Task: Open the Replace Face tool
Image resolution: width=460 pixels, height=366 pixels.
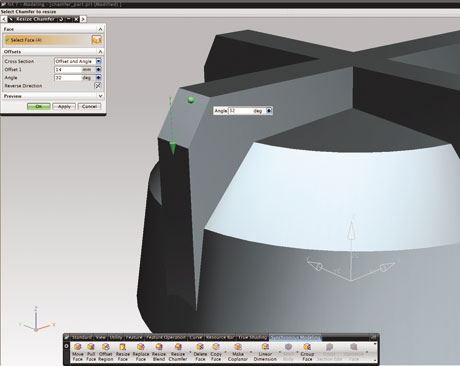Action: click(x=141, y=353)
